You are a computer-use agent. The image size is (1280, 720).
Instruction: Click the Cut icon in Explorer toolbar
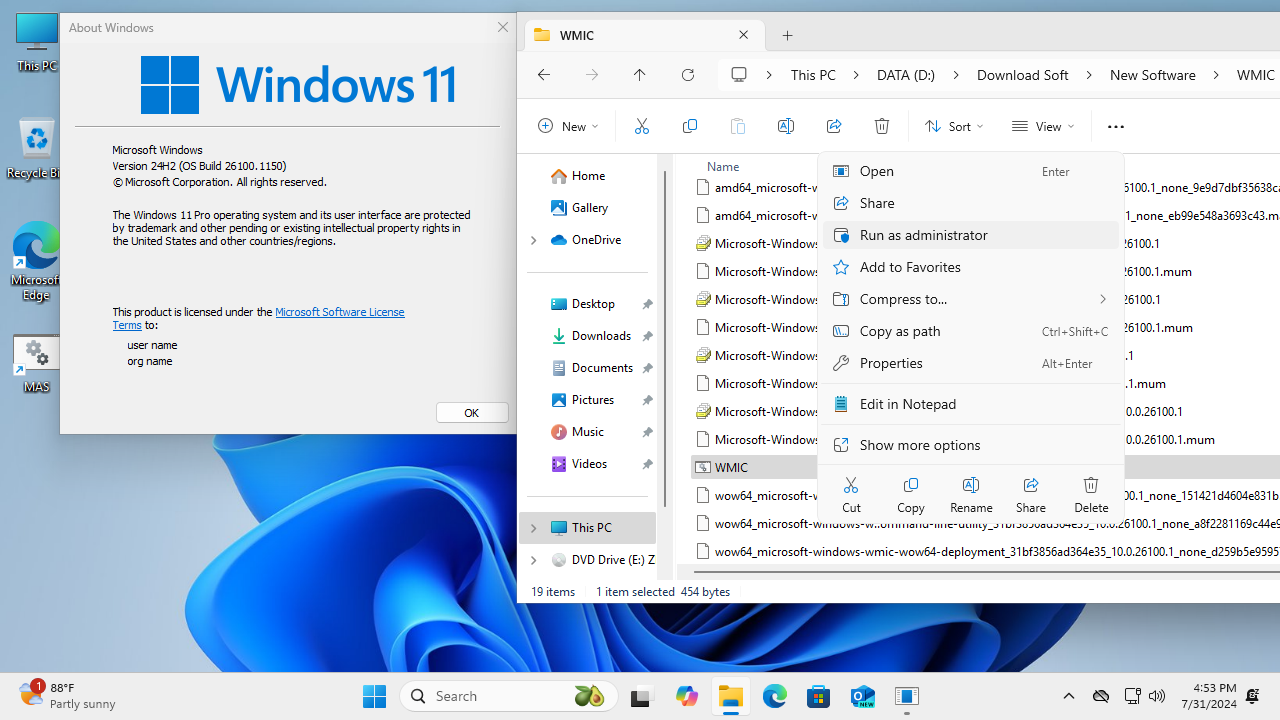point(641,126)
